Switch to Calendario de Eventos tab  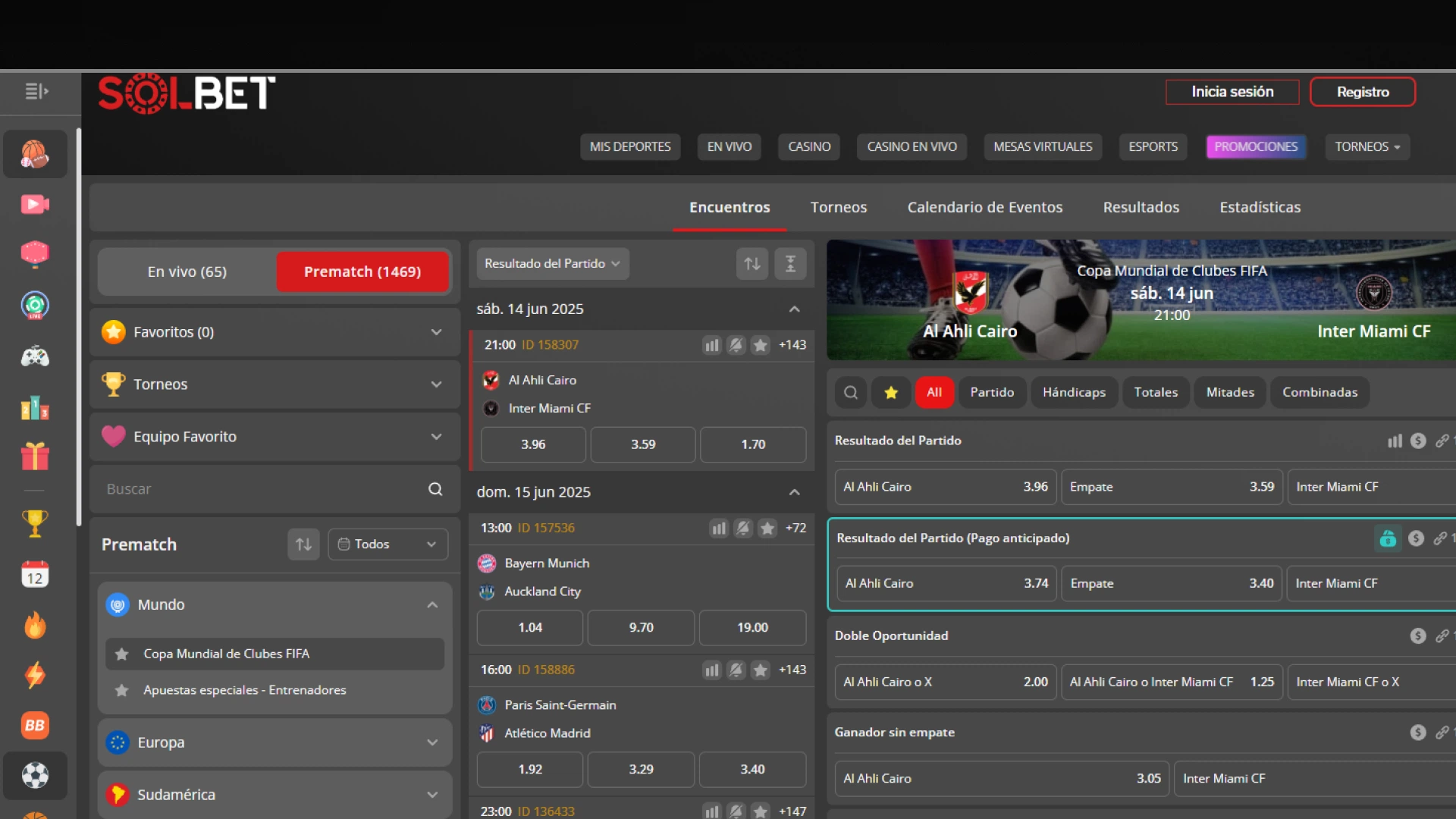[984, 207]
